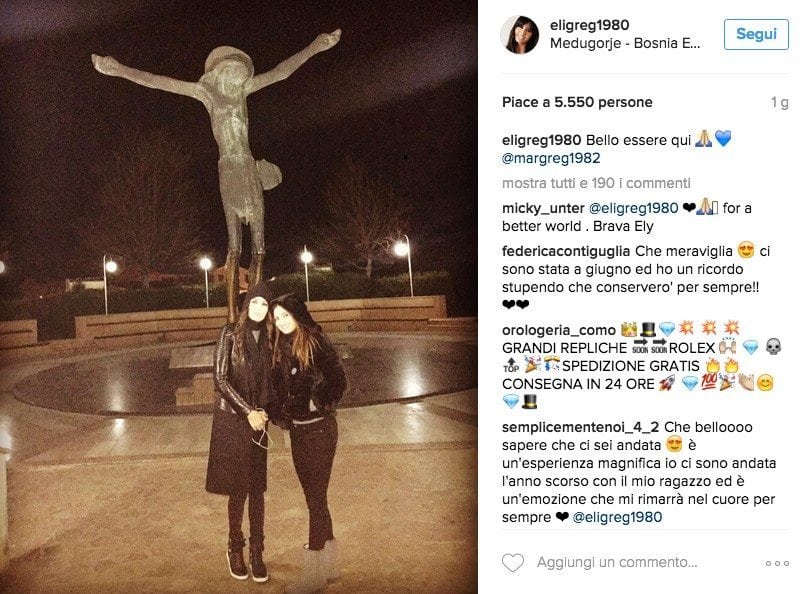Open federicacontiguglia commenter profile
Image resolution: width=808 pixels, height=594 pixels.
[566, 251]
